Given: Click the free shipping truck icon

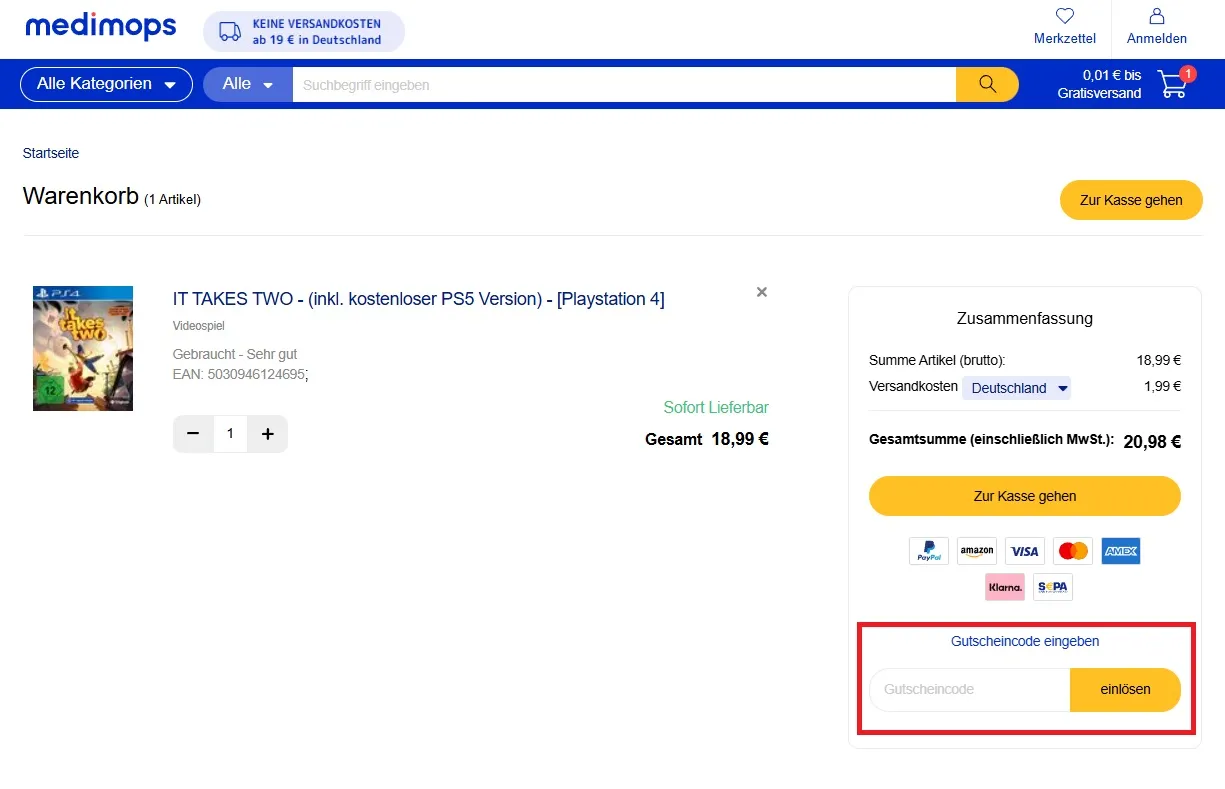Looking at the screenshot, I should coord(232,31).
